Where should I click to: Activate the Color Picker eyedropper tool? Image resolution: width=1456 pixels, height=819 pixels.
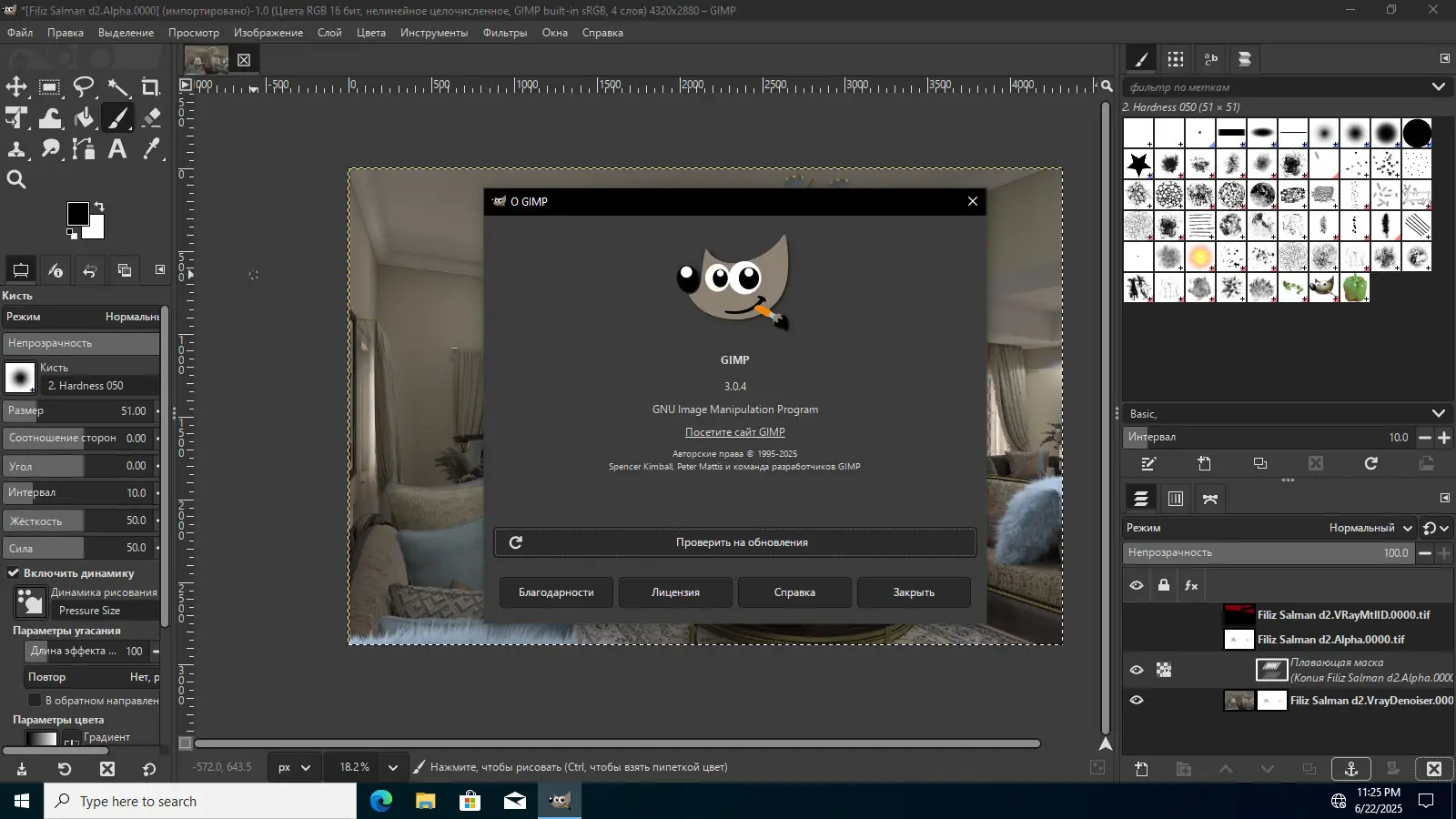(151, 149)
